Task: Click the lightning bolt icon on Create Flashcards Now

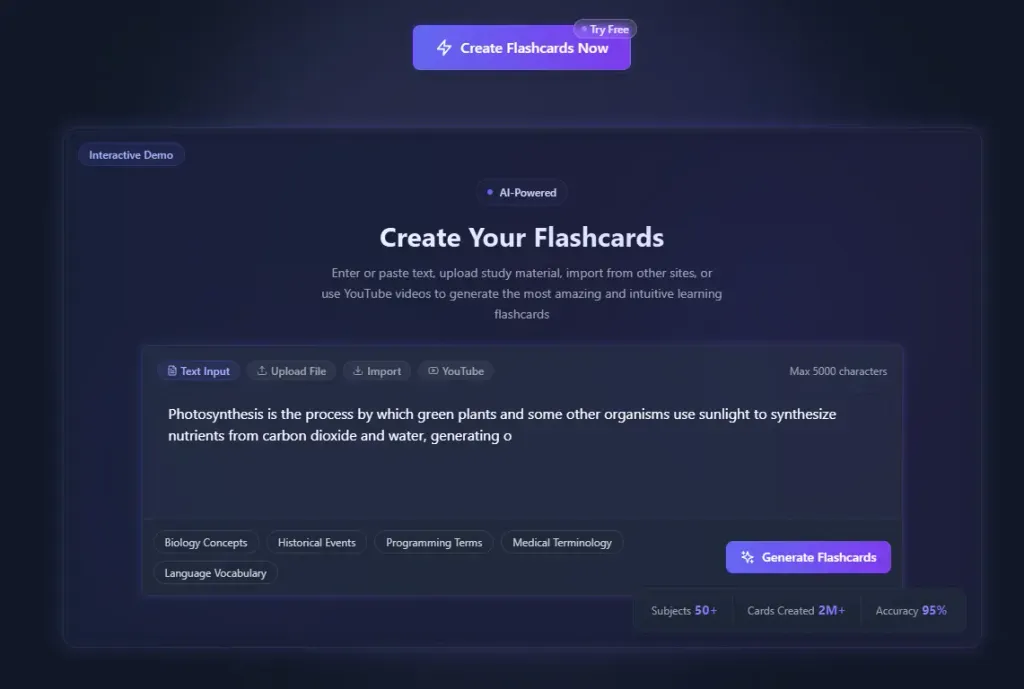Action: click(x=444, y=48)
